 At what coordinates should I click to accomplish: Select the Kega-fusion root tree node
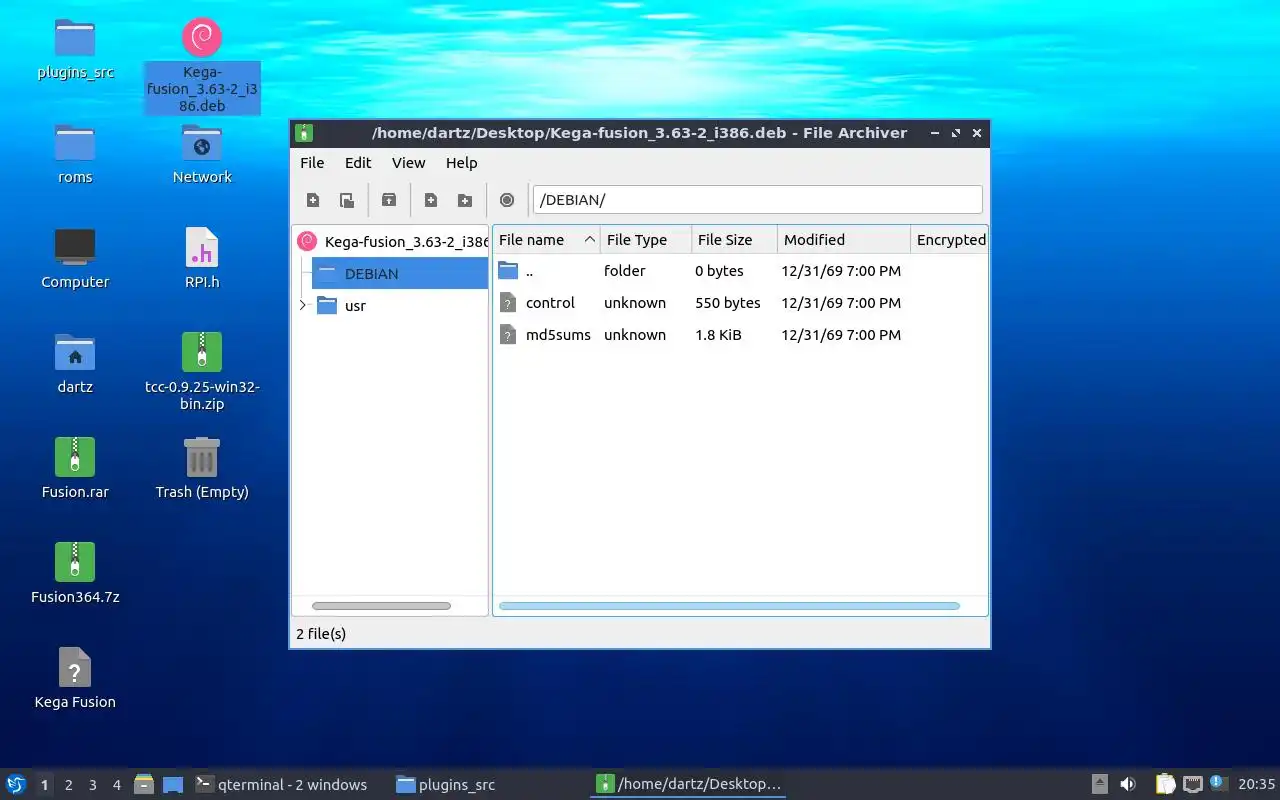[x=392, y=242]
